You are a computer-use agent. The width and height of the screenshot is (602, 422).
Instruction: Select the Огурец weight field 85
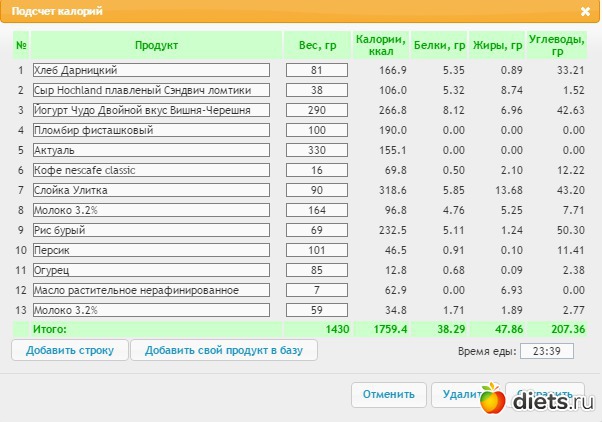tap(317, 270)
